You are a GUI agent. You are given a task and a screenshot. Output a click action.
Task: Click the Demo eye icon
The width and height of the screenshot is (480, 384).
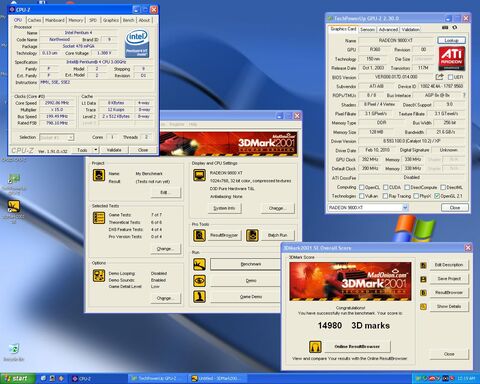pos(199,281)
